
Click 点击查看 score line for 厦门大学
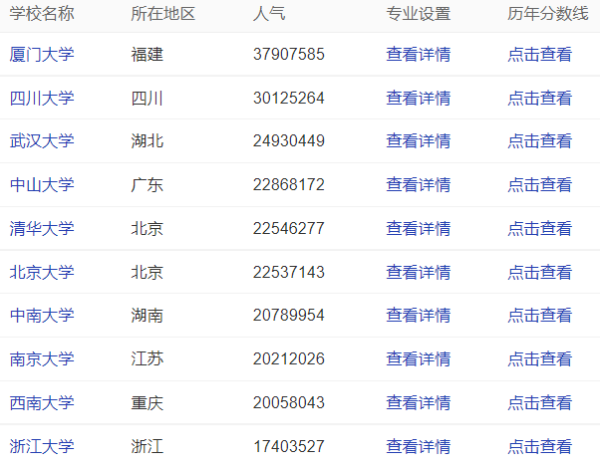[540, 54]
